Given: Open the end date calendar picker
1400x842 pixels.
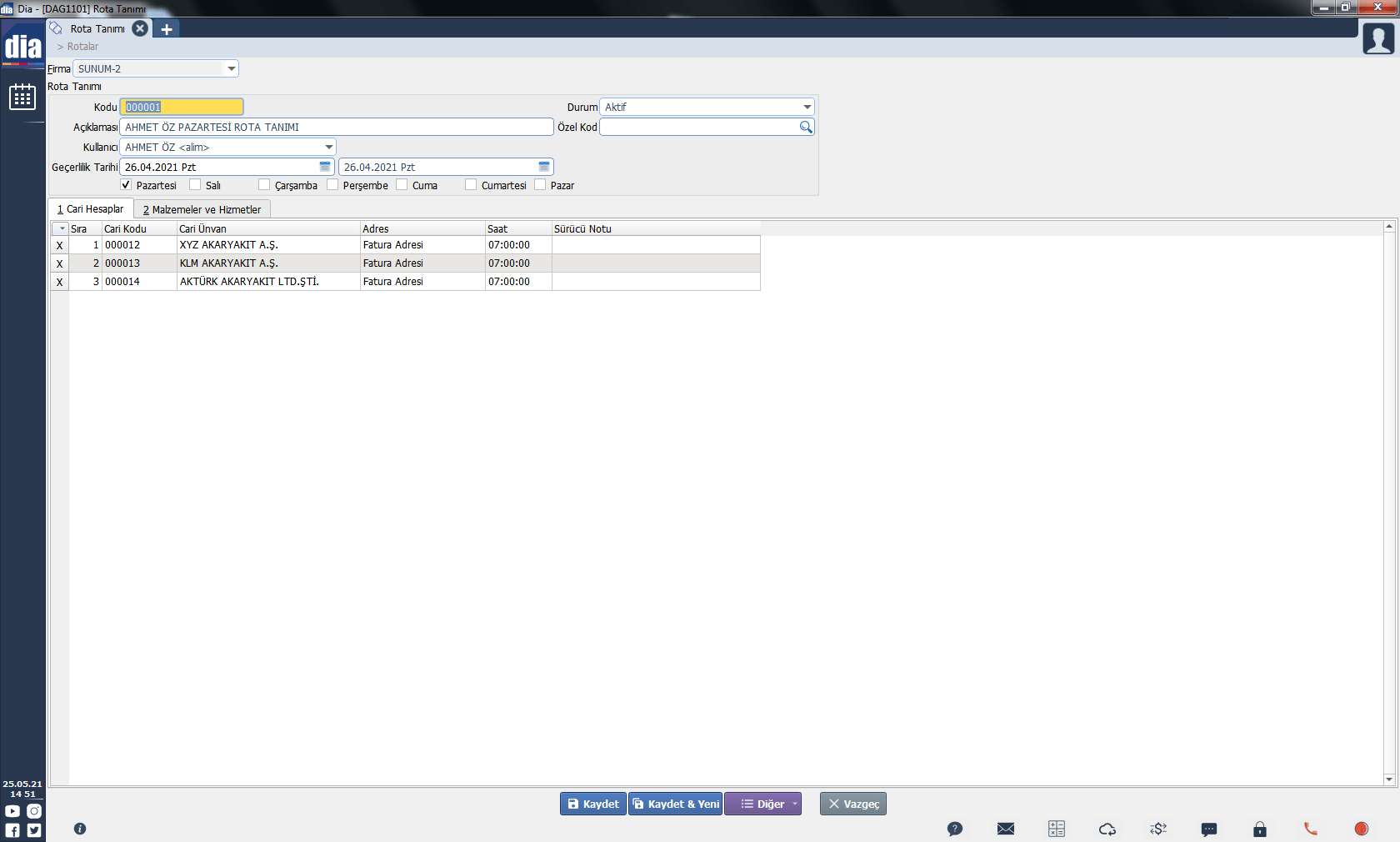Looking at the screenshot, I should pyautogui.click(x=544, y=167).
